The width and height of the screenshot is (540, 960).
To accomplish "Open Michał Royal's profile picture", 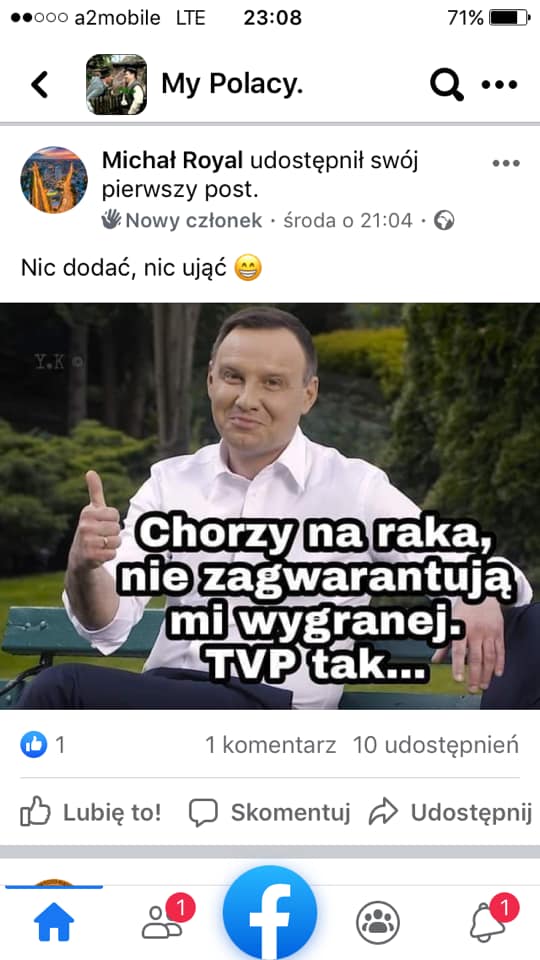I will (54, 180).
